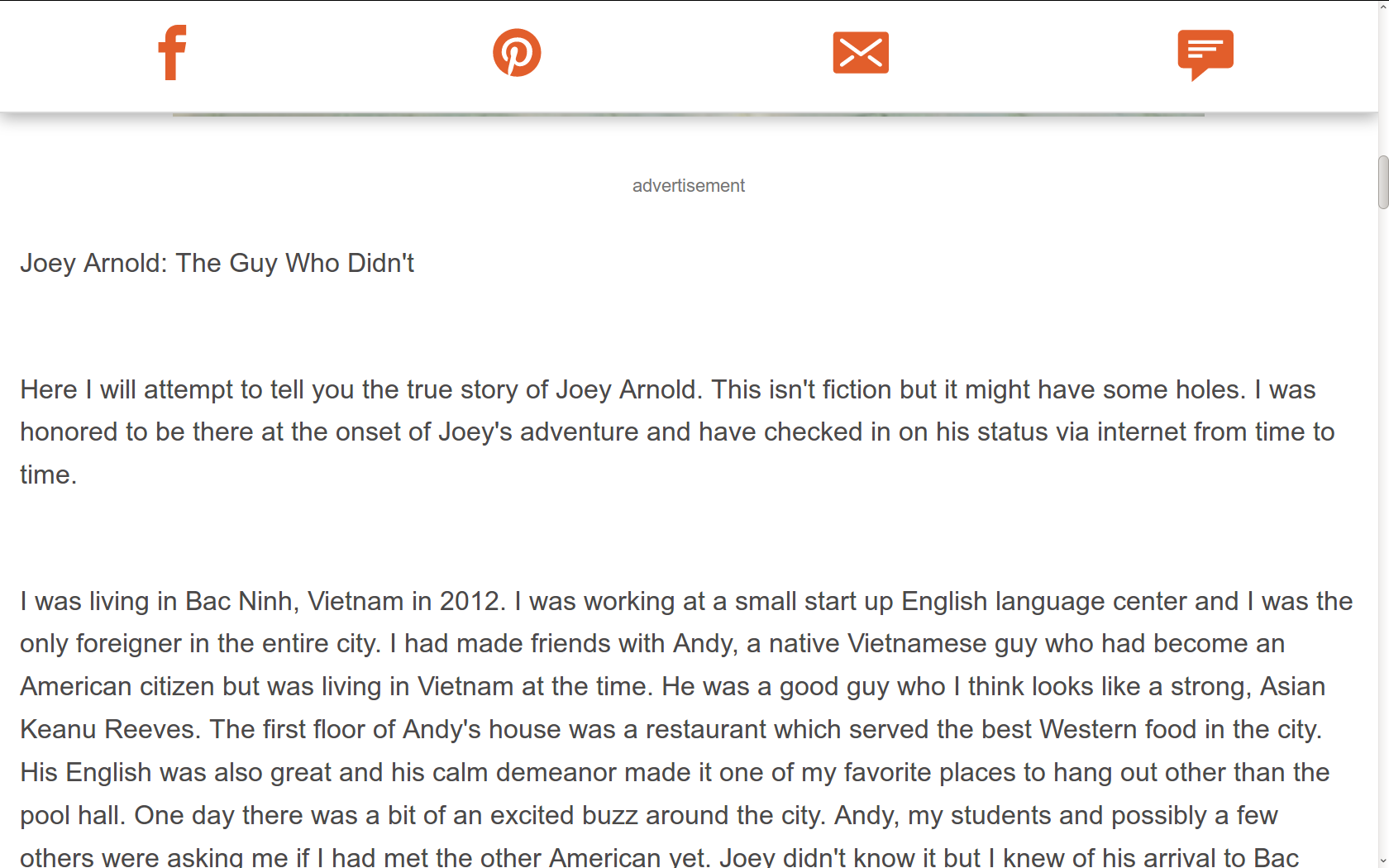Click the Pinterest circular 'P' logo
The width and height of the screenshot is (1389, 868).
pyautogui.click(x=517, y=52)
